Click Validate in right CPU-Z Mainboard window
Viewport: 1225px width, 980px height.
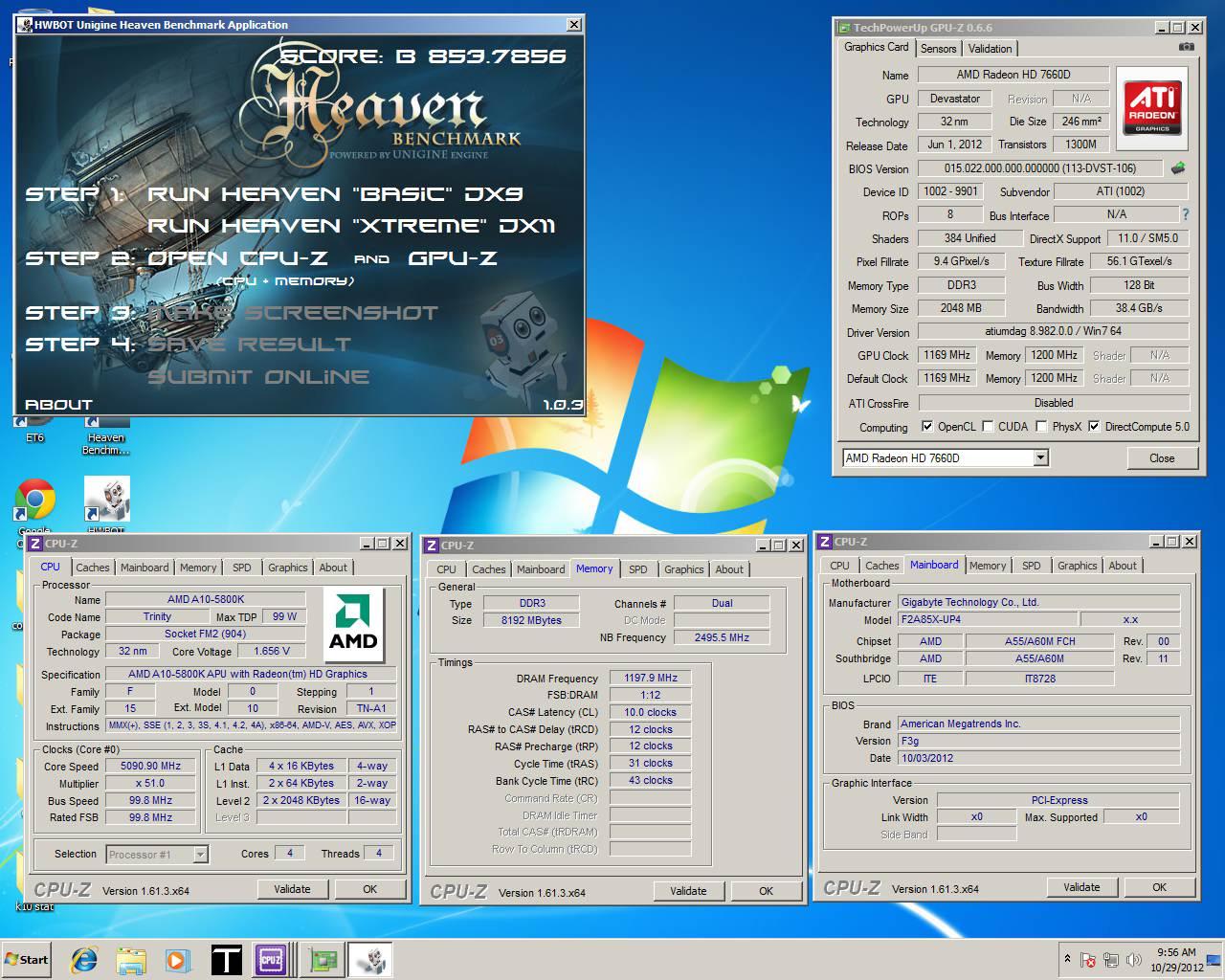[1081, 887]
